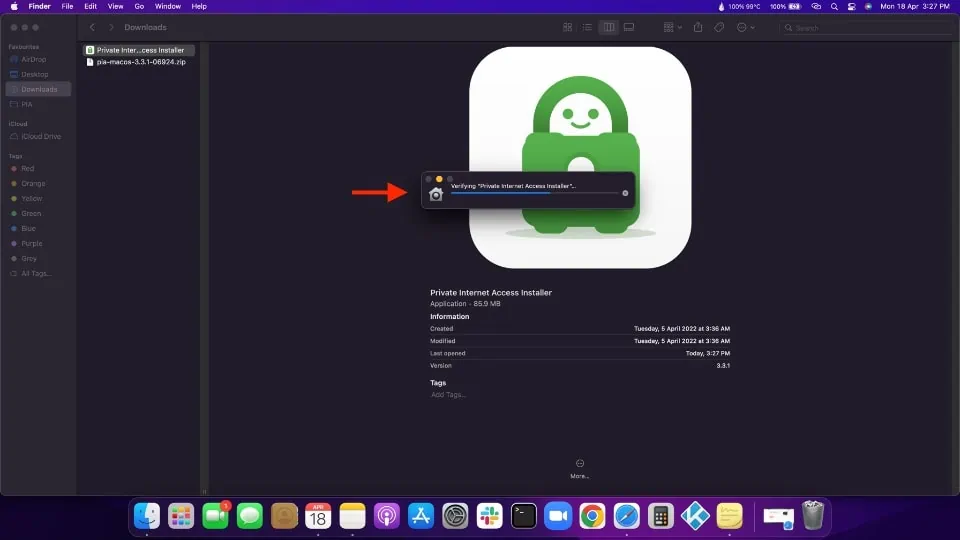Screen dimensions: 960x540
Task: Click the Spotlight search menu bar icon
Action: click(834, 6)
